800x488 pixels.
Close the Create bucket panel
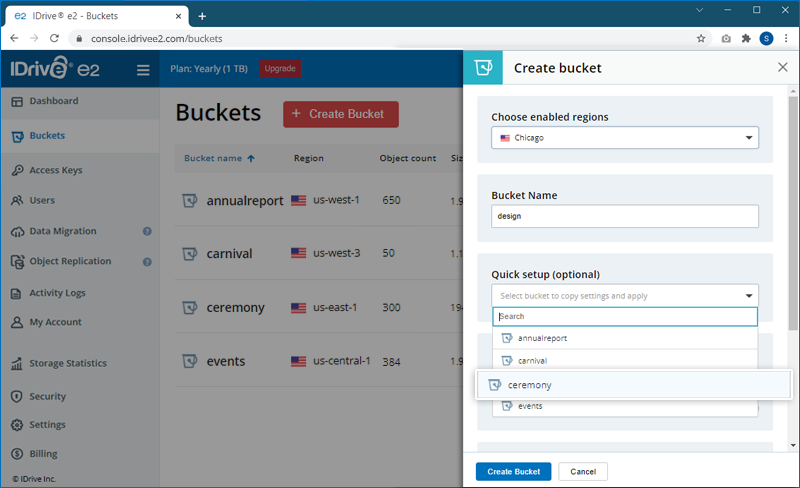pos(782,68)
